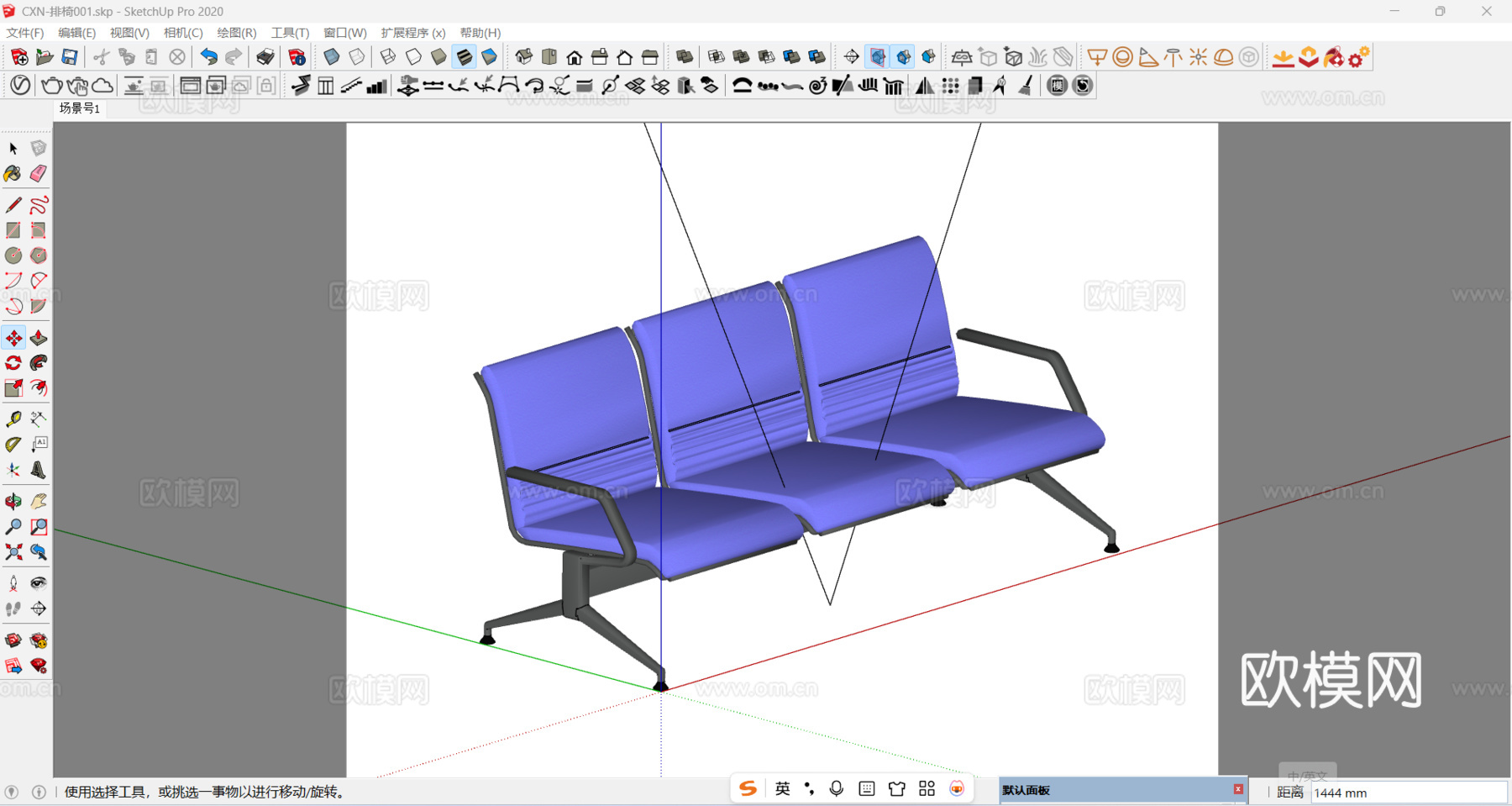Click the Undo arrow in toolbar
The height and width of the screenshot is (806, 1512).
(208, 57)
